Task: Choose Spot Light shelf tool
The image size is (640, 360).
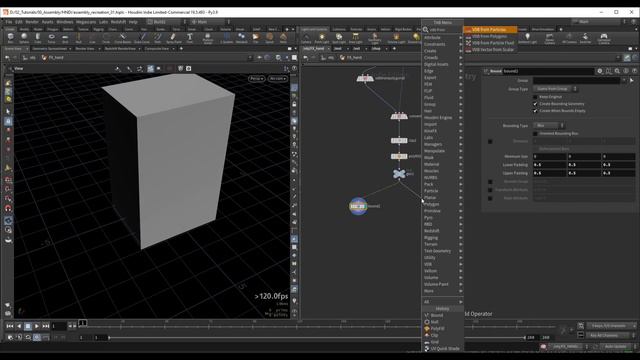Action: (338, 38)
